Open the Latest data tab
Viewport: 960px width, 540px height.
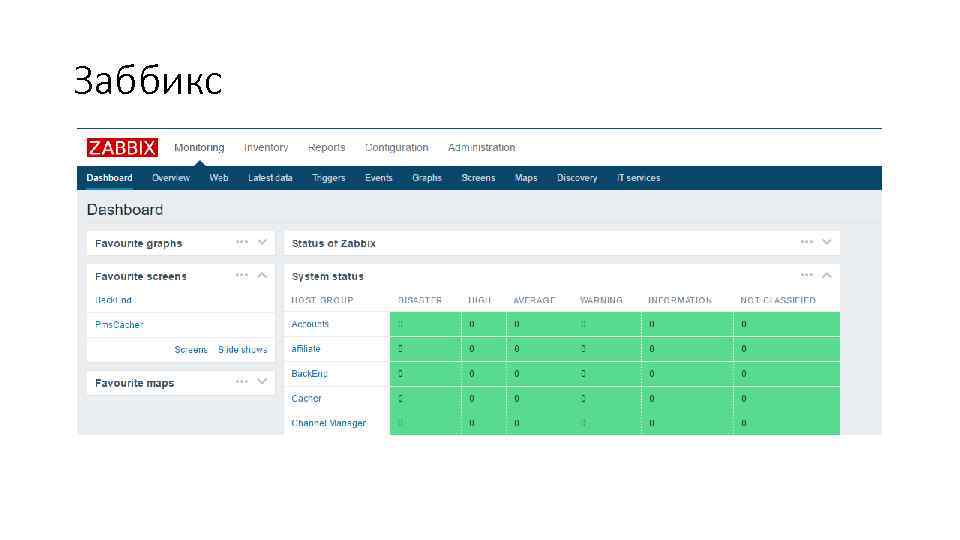[x=270, y=178]
